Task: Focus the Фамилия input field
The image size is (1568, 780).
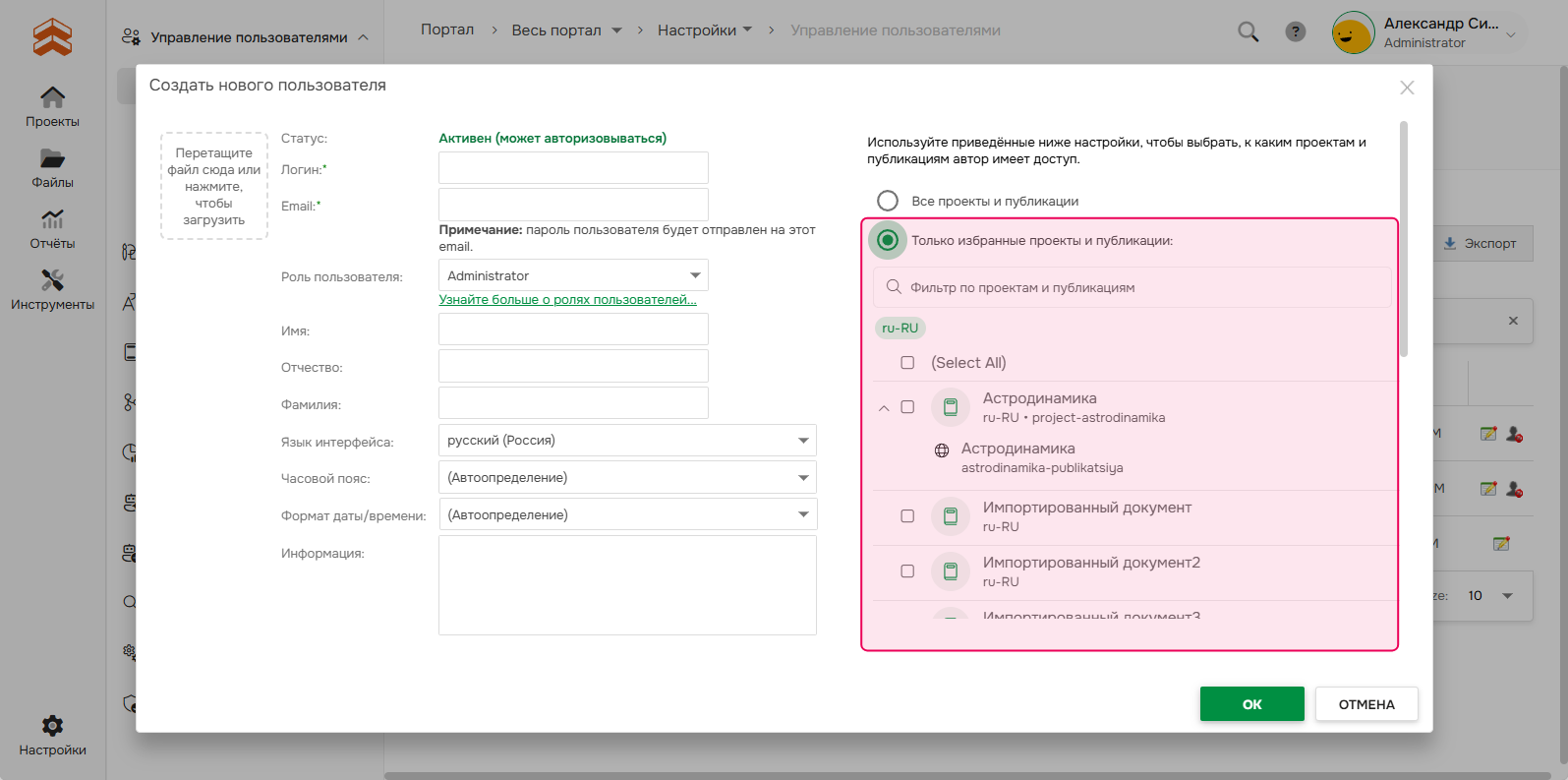Action: click(x=573, y=403)
